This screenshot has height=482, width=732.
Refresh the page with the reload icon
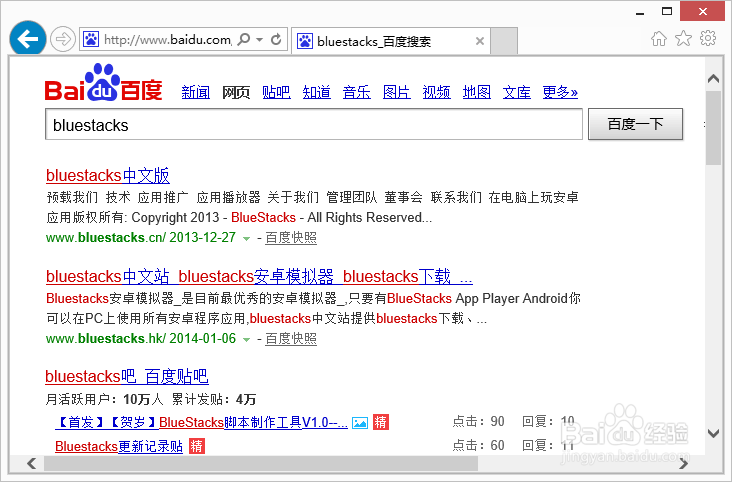276,39
